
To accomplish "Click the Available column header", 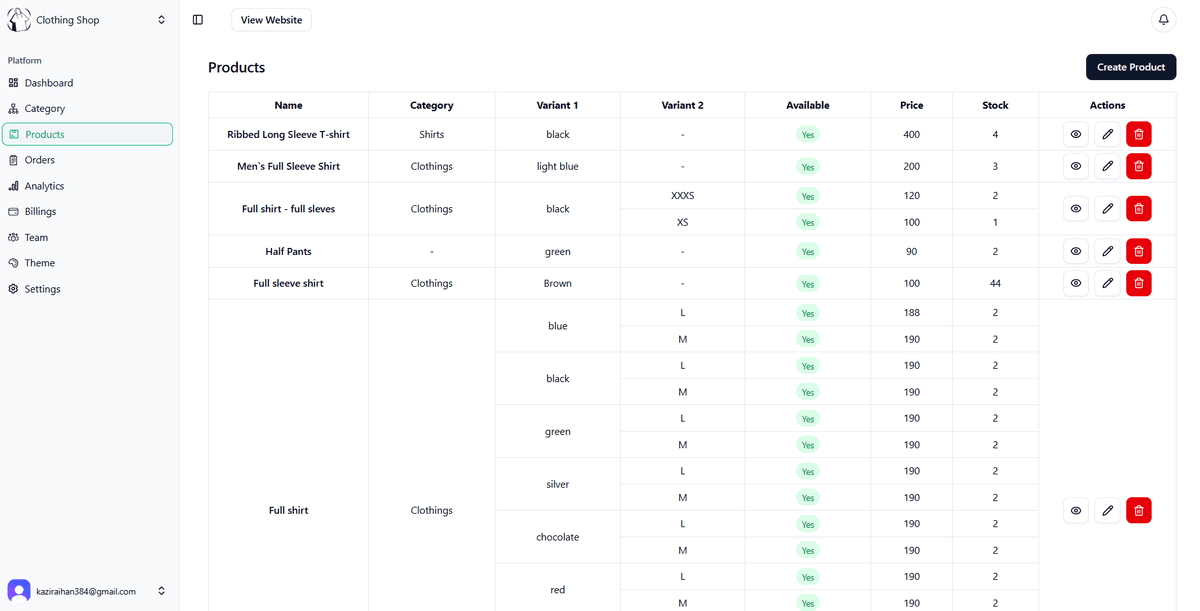I will [807, 105].
